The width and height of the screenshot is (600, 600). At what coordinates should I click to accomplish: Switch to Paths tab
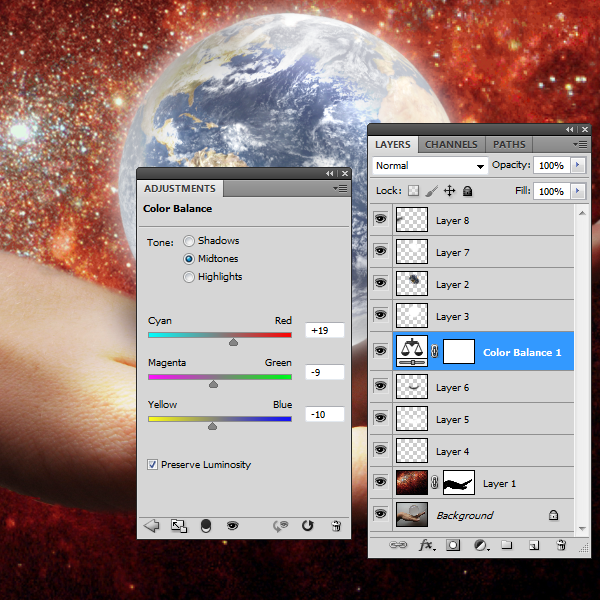pyautogui.click(x=509, y=145)
